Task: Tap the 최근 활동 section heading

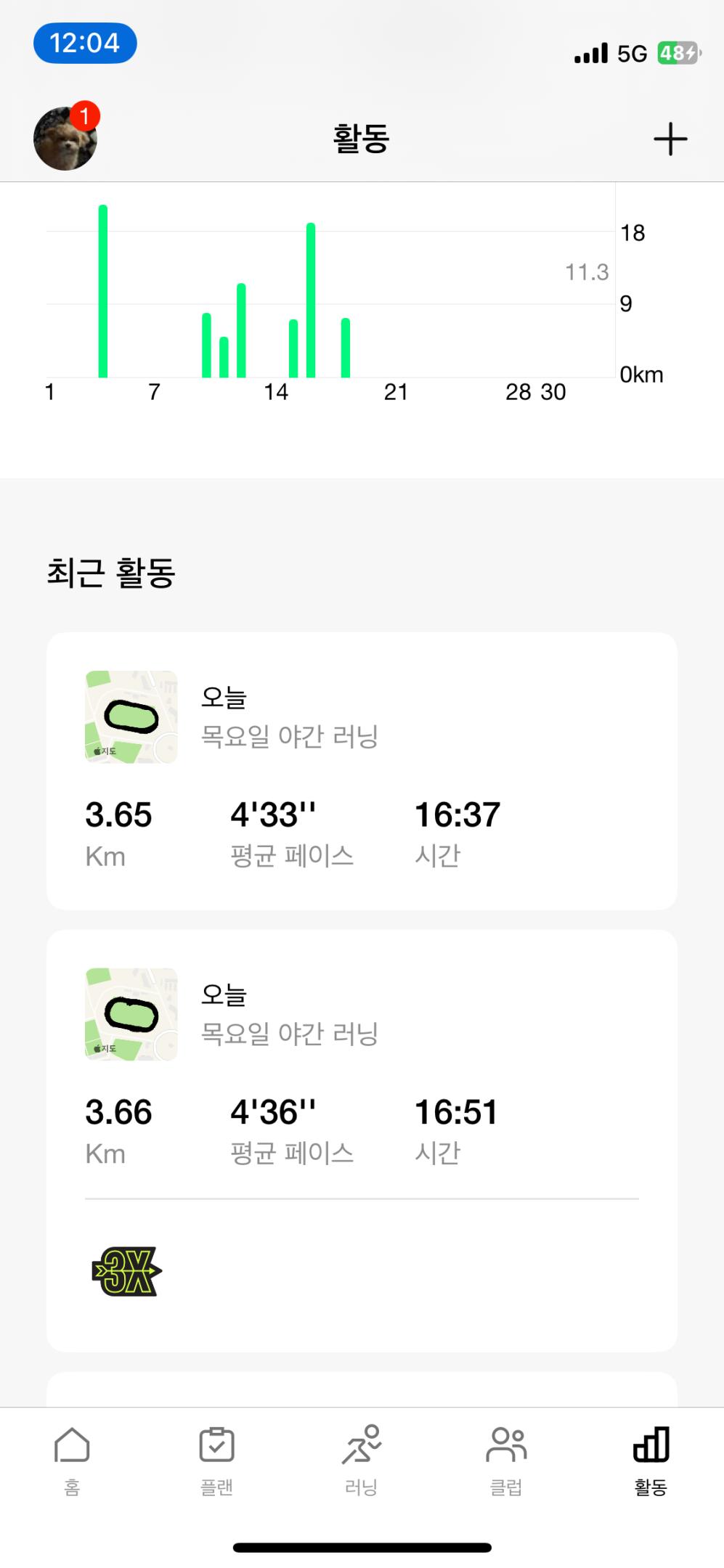Action: pyautogui.click(x=111, y=572)
